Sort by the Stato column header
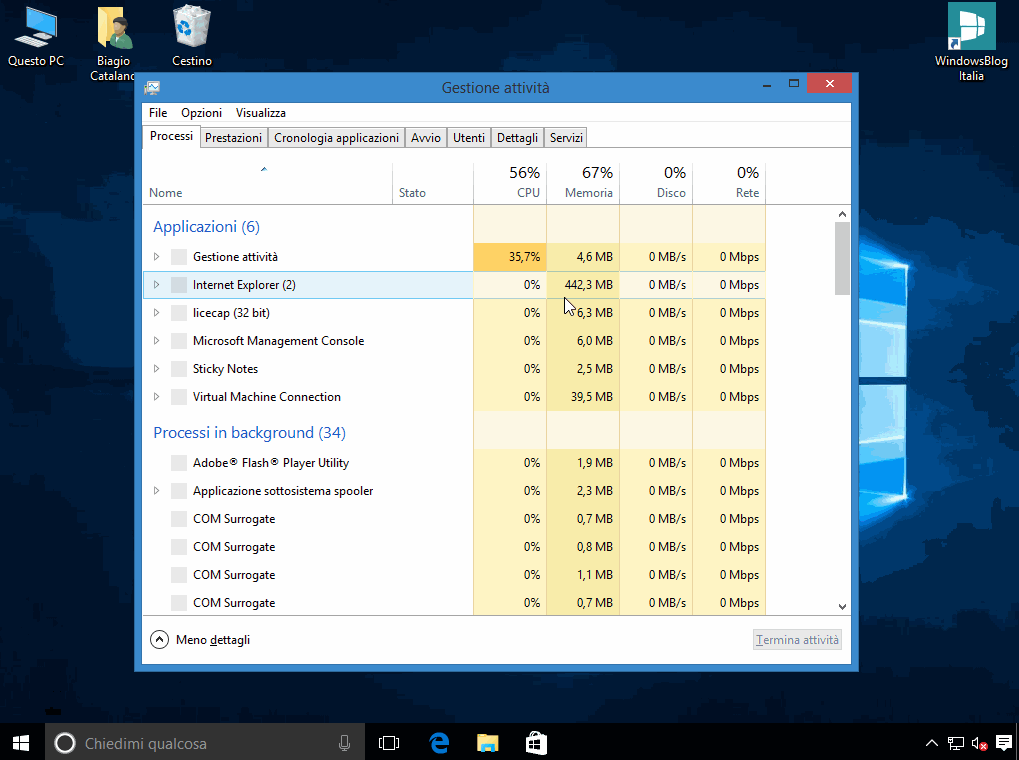1019x760 pixels. 432,183
